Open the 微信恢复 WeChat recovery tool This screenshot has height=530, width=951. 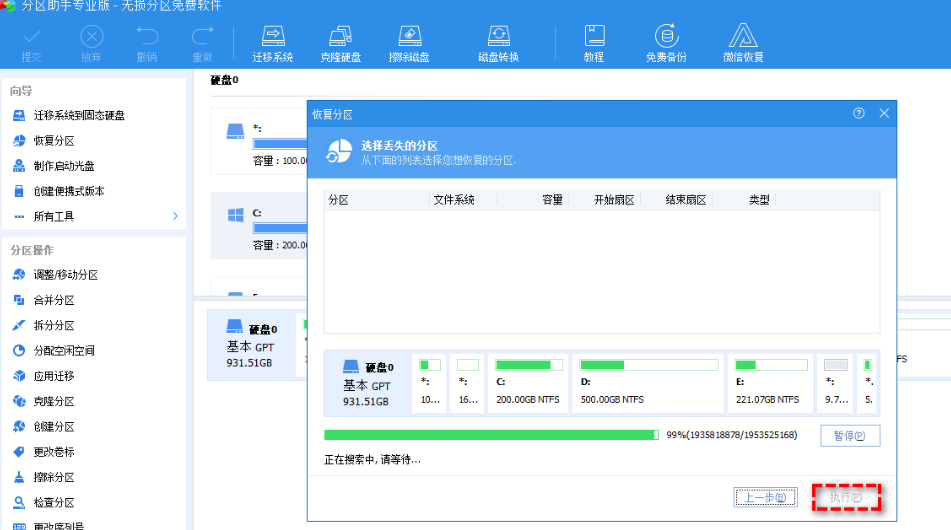pos(743,43)
